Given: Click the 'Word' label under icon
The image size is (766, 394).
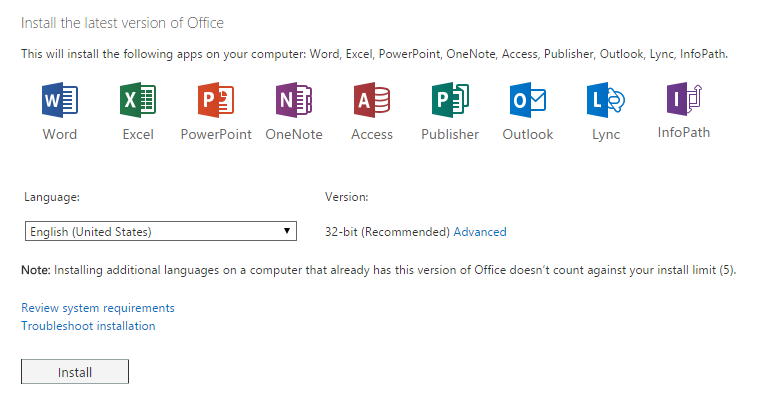Looking at the screenshot, I should pos(60,134).
